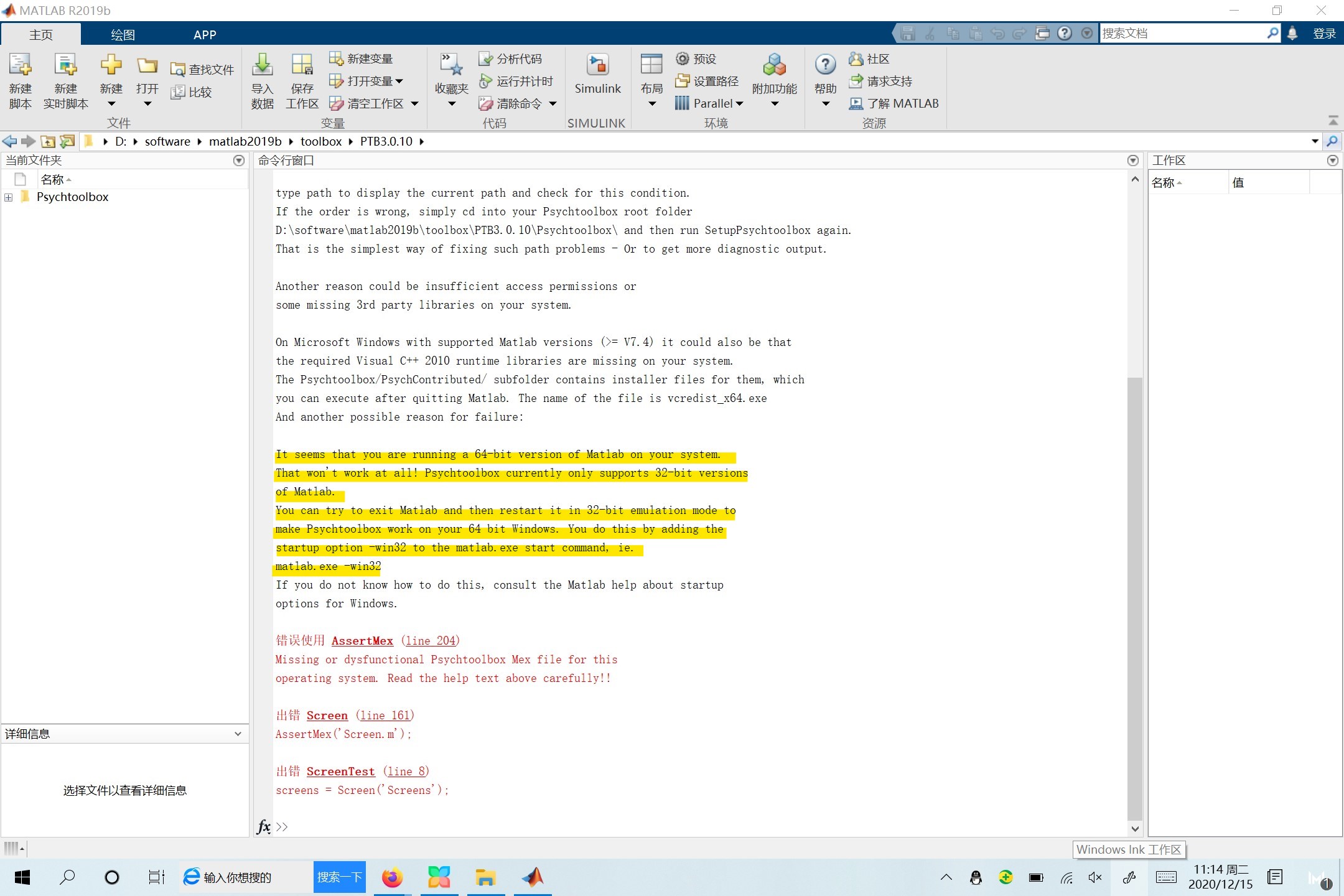Toggle current folder panel visibility

[x=239, y=160]
